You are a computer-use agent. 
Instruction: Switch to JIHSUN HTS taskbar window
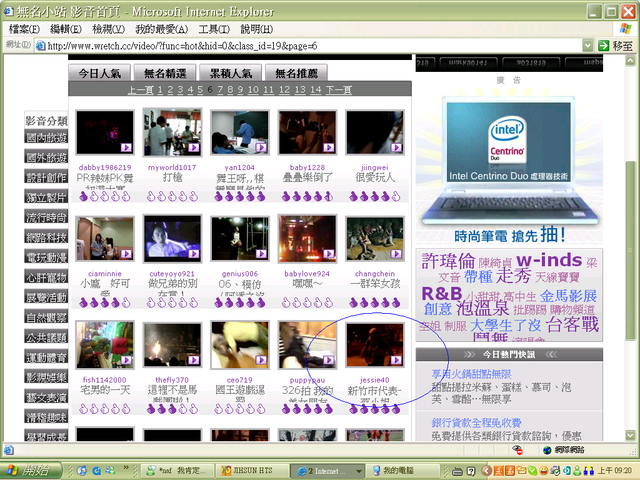pos(251,471)
